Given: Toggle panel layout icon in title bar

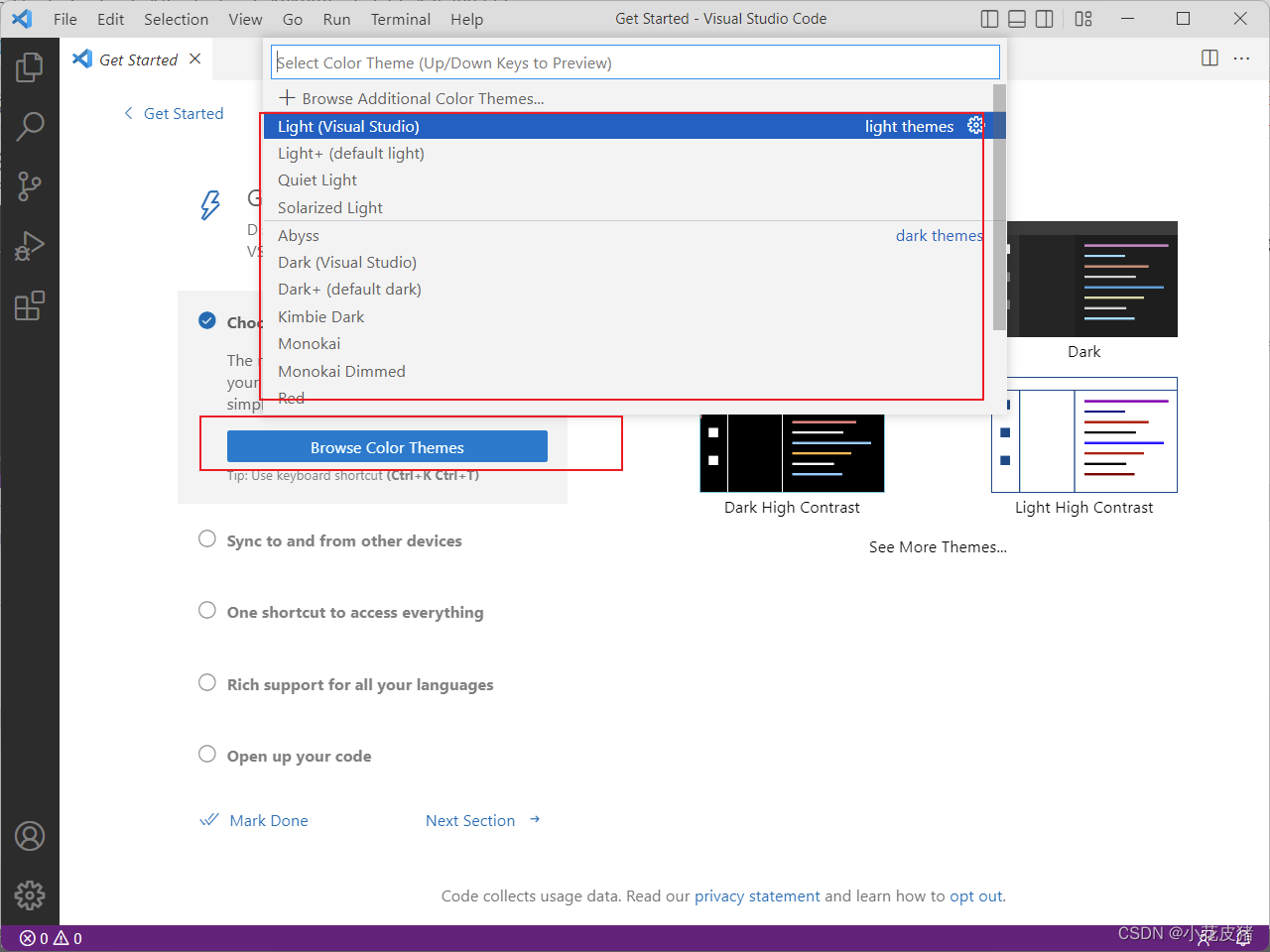Looking at the screenshot, I should (x=1017, y=19).
